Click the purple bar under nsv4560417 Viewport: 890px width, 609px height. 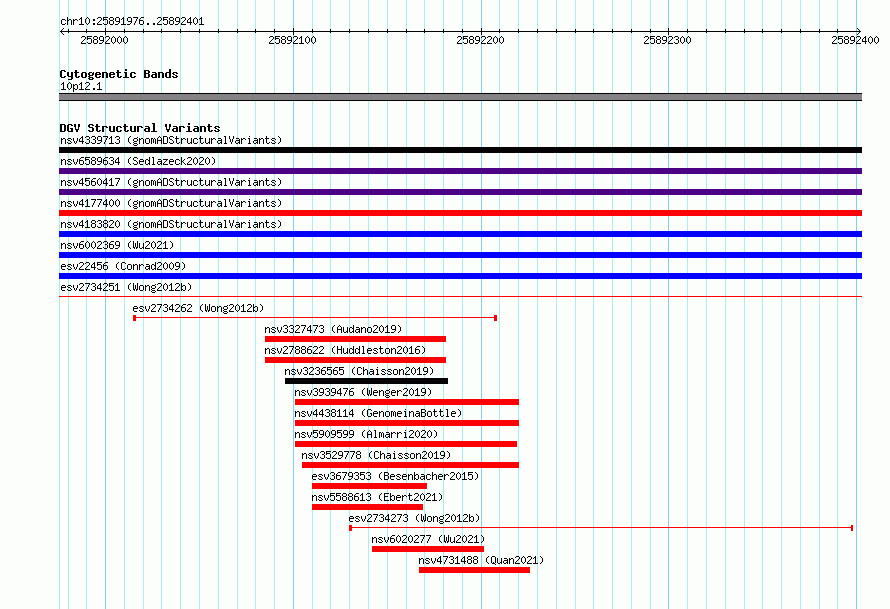tap(460, 192)
